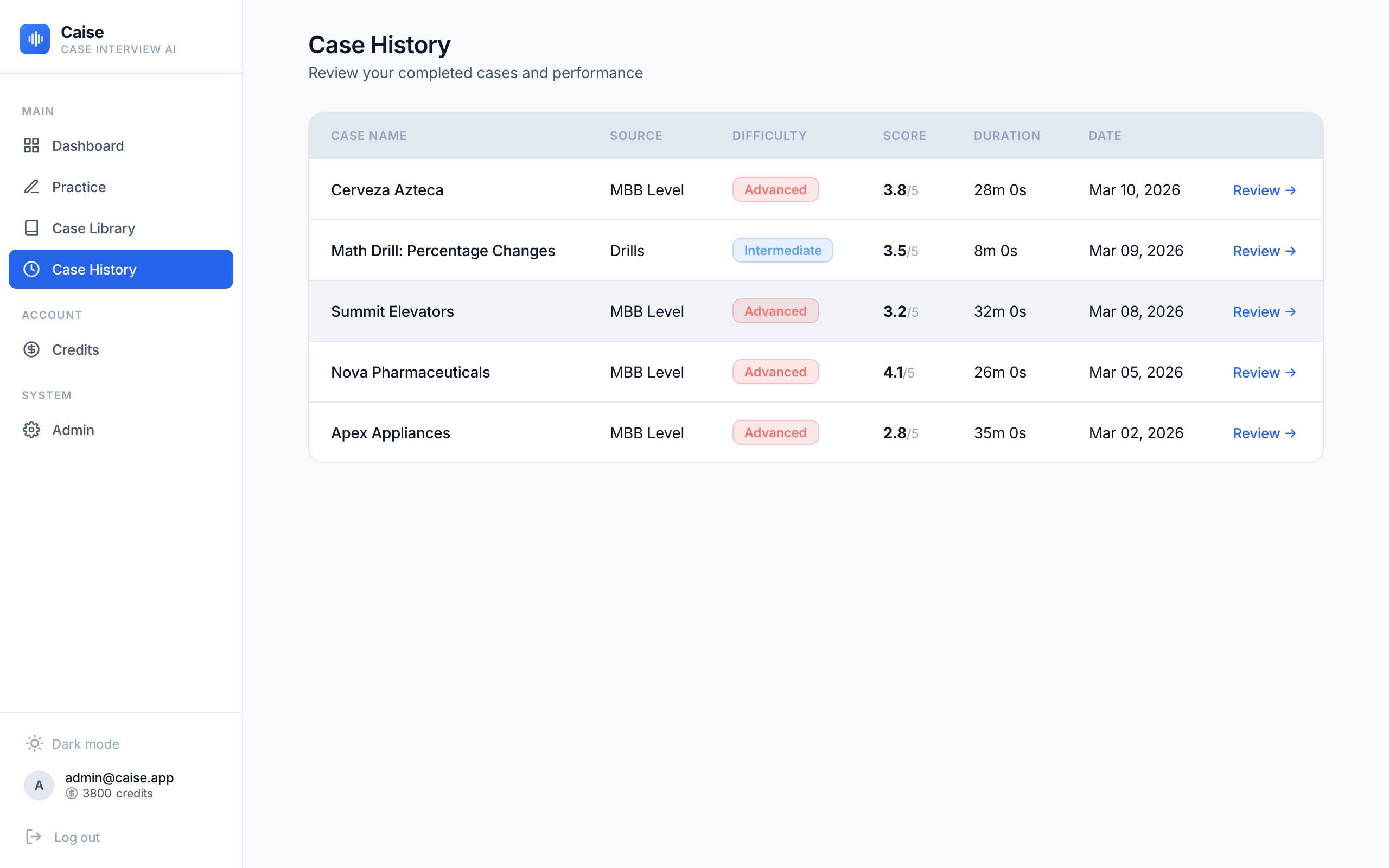
Task: Click the Caise waveform logo
Action: coord(34,39)
